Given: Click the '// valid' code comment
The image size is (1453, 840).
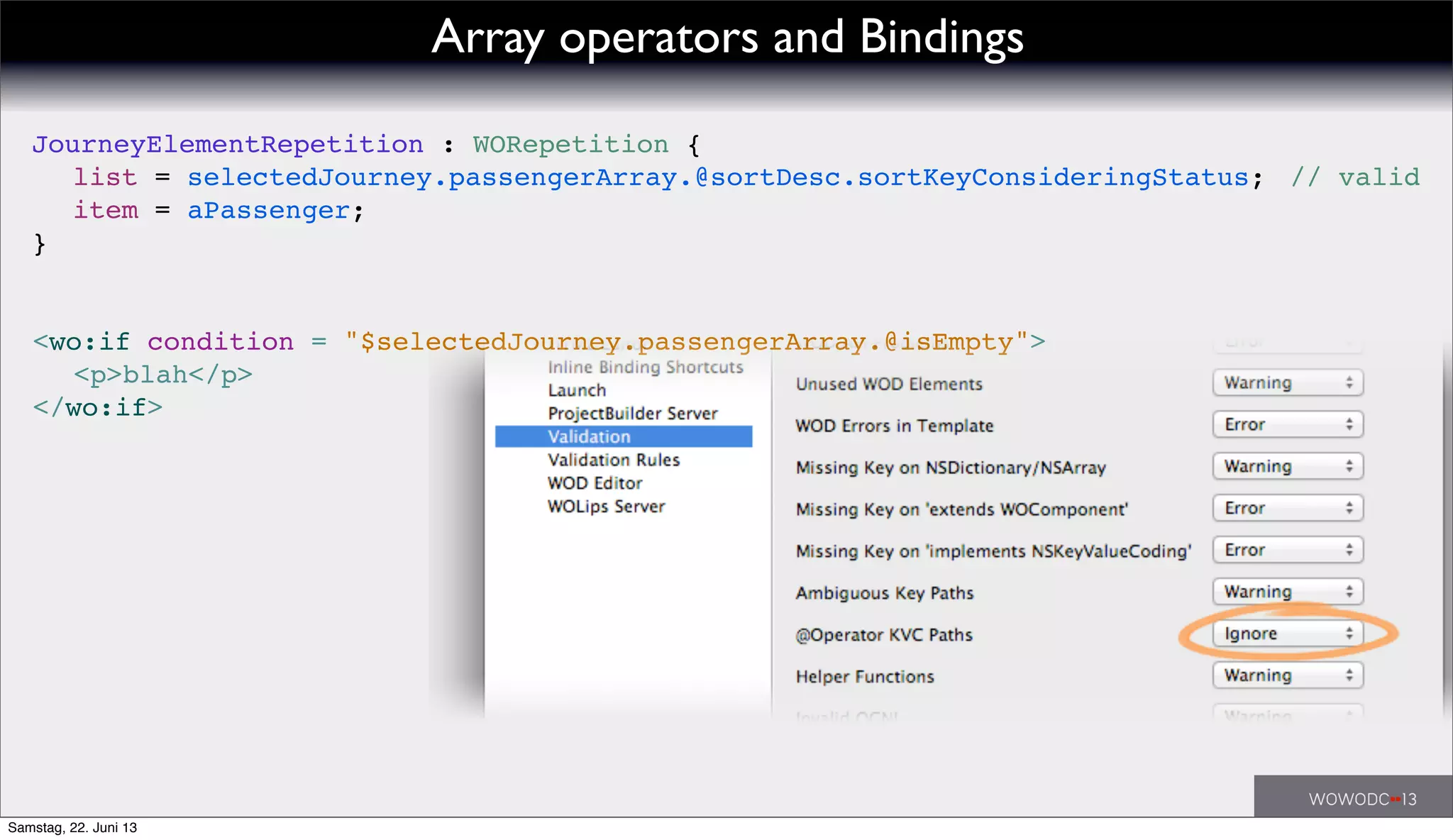Looking at the screenshot, I should pos(1356,177).
